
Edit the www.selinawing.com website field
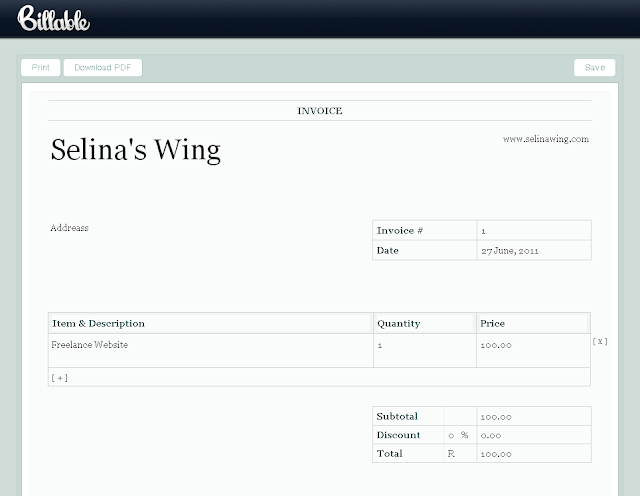pyautogui.click(x=546, y=139)
